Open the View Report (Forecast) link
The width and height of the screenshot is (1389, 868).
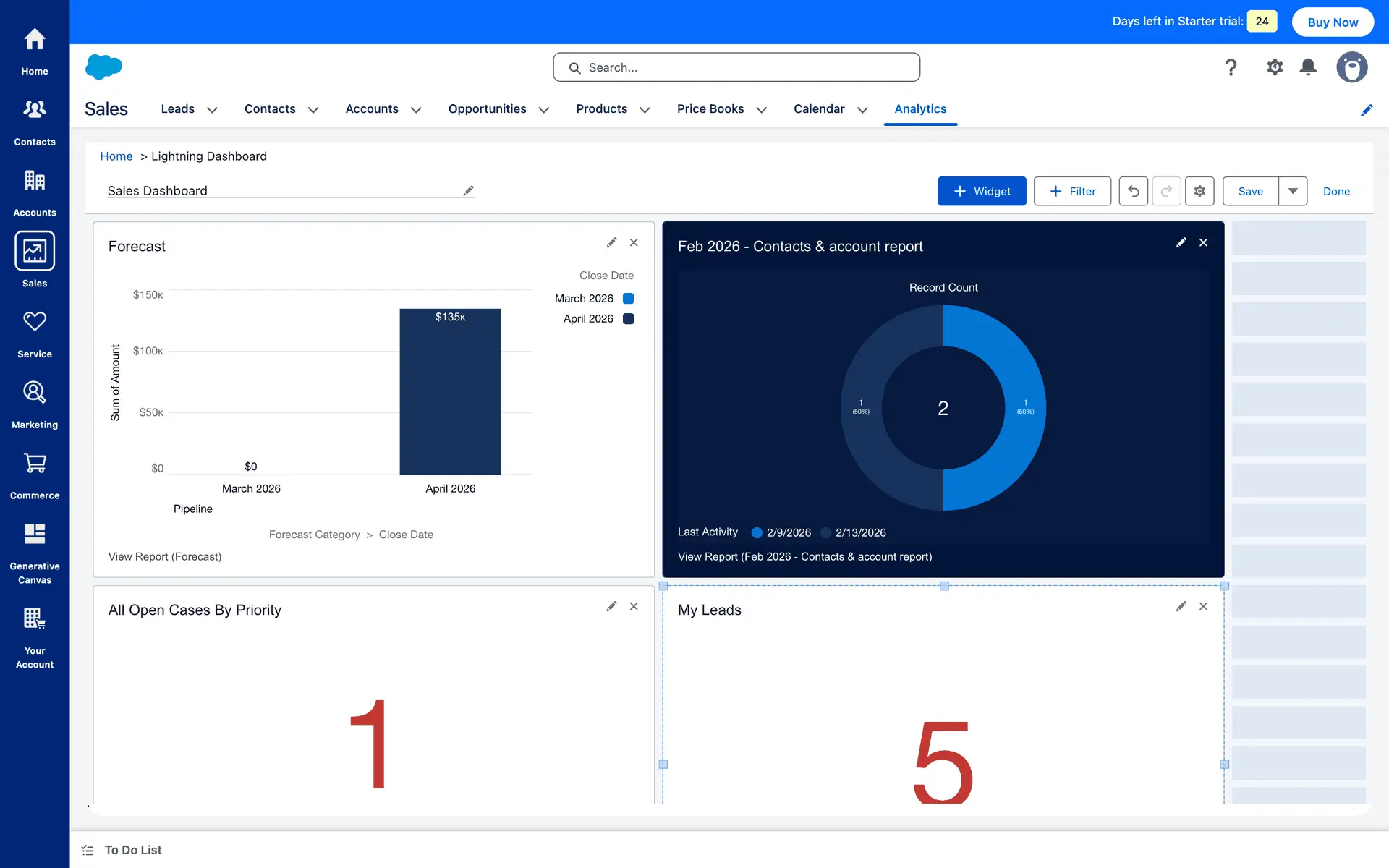coord(165,556)
